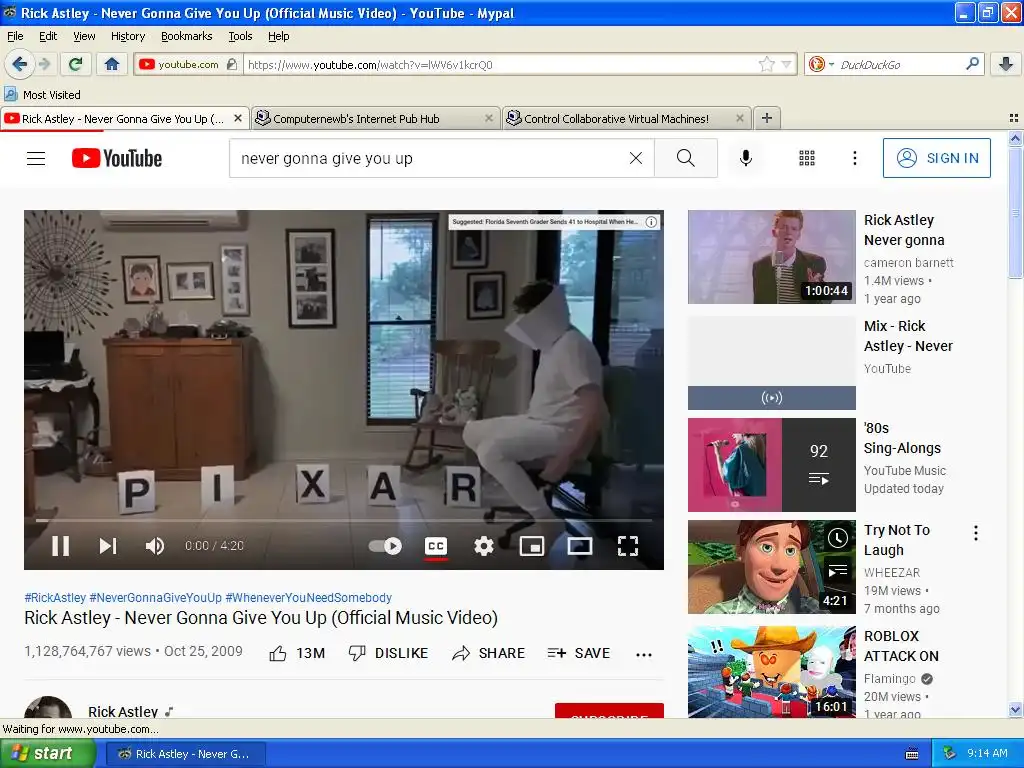Open the View menu
1024x768 pixels.
(84, 36)
